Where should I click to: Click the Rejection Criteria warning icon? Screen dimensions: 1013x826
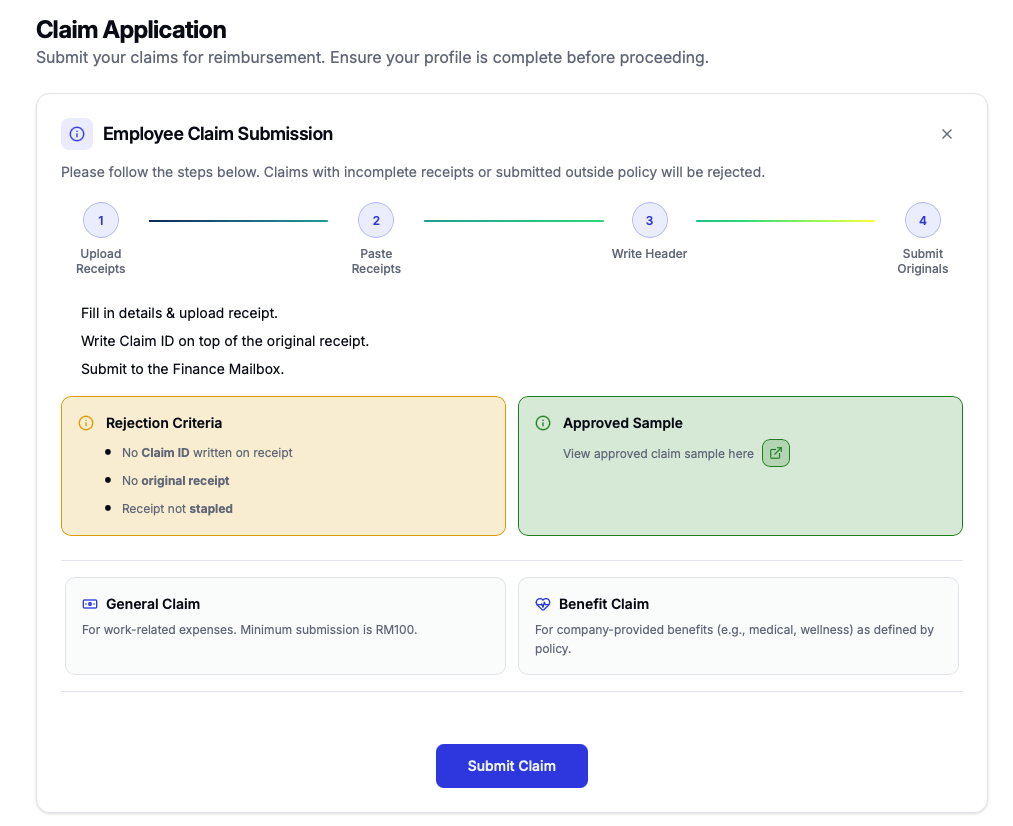click(86, 423)
